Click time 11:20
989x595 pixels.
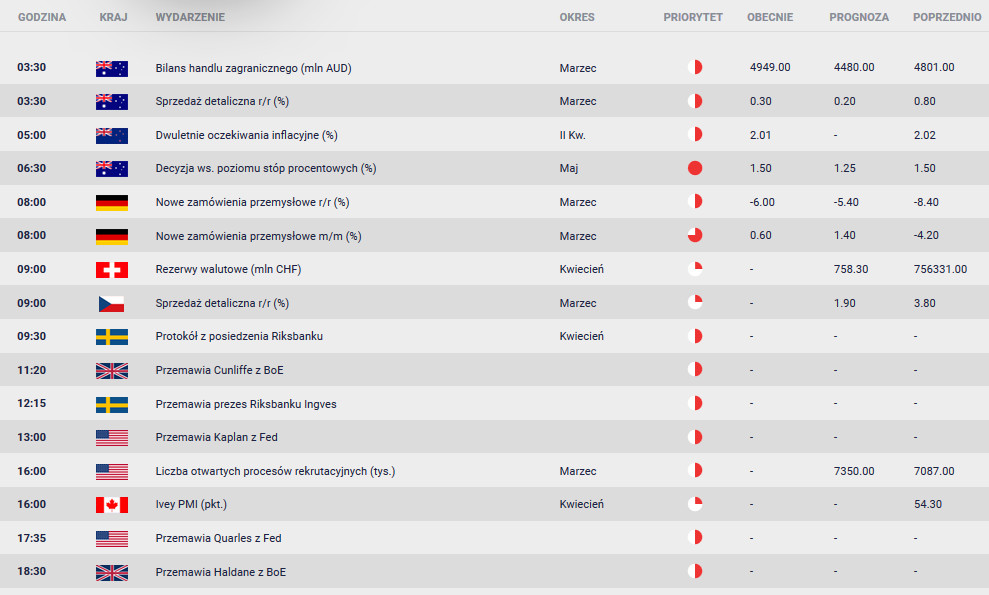tap(32, 370)
